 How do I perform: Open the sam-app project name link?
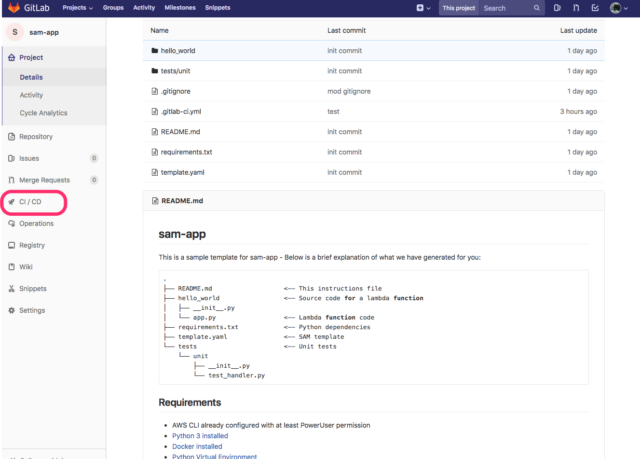click(44, 32)
